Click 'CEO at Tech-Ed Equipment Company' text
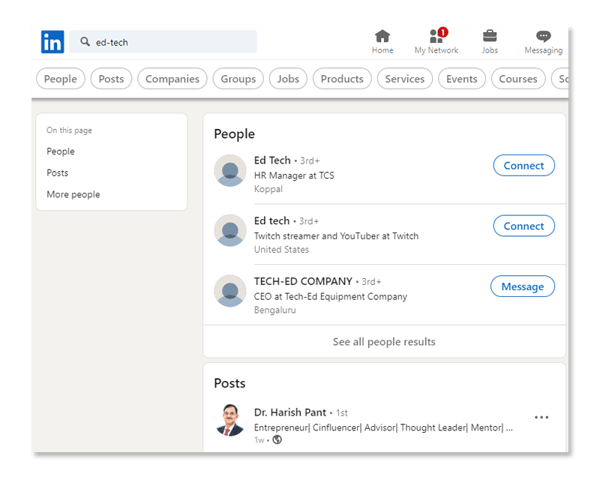Image resolution: width=600 pixels, height=477 pixels. pyautogui.click(x=331, y=296)
